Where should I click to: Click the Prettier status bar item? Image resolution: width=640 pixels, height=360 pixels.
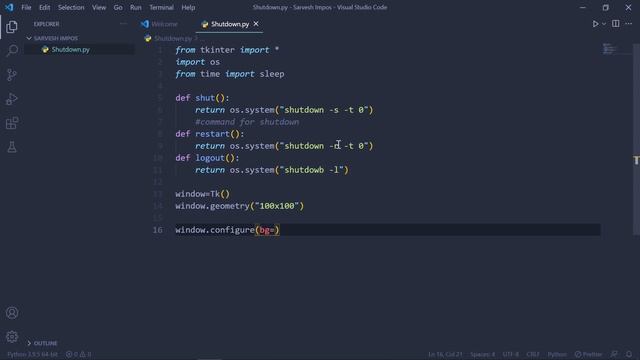[x=588, y=354]
